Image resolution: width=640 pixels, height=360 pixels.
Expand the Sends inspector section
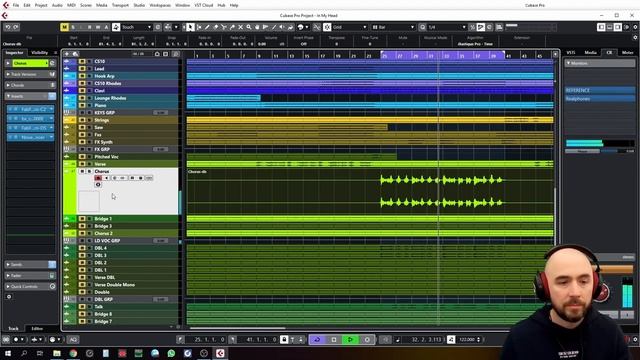[30, 264]
